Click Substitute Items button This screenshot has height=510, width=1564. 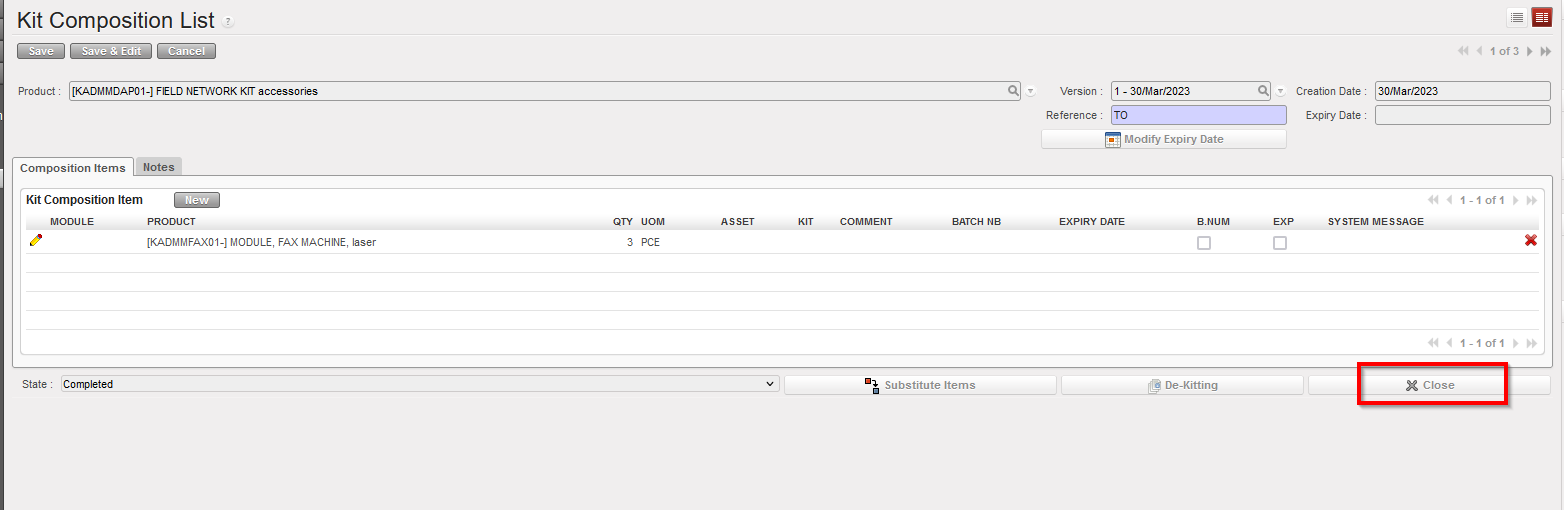pos(920,385)
